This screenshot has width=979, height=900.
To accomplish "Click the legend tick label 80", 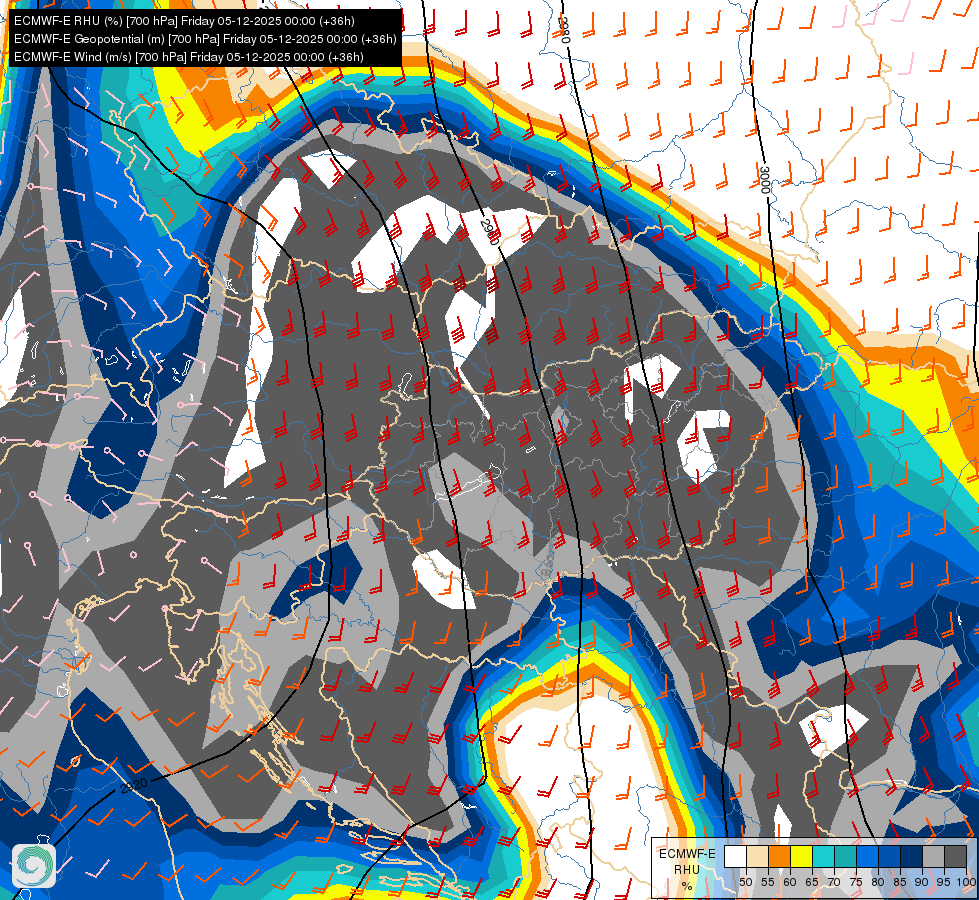I will pyautogui.click(x=878, y=882).
